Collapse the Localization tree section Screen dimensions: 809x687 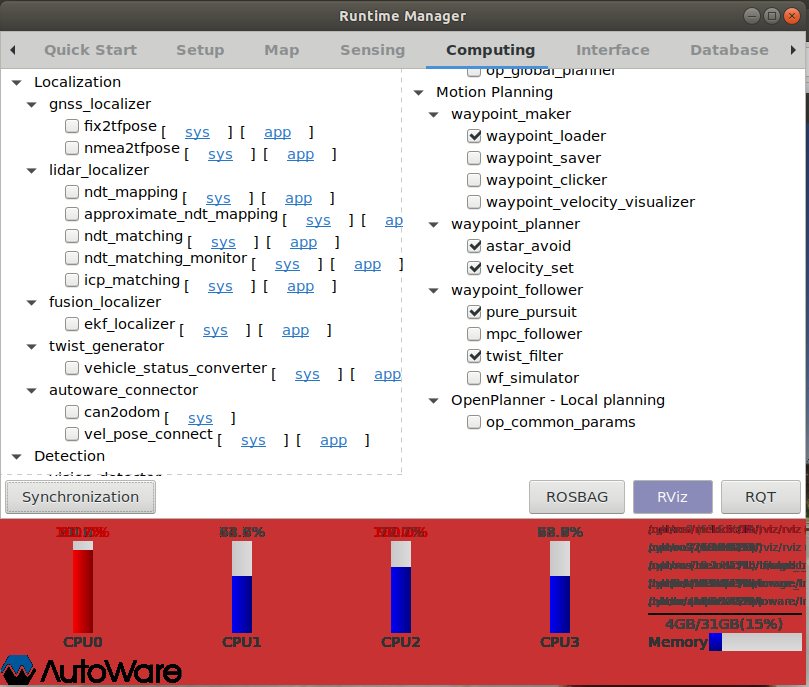click(16, 81)
